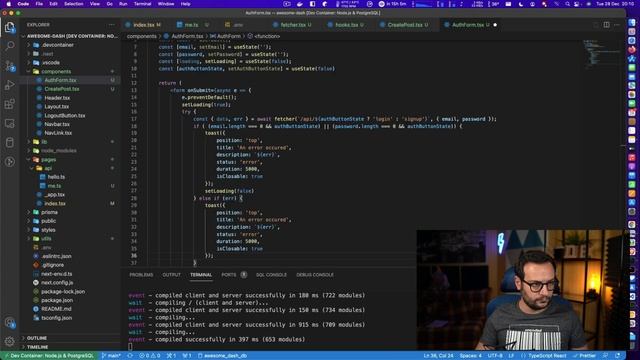640x360 pixels.
Task: Click the Apple menu icon
Action: coord(8,4)
